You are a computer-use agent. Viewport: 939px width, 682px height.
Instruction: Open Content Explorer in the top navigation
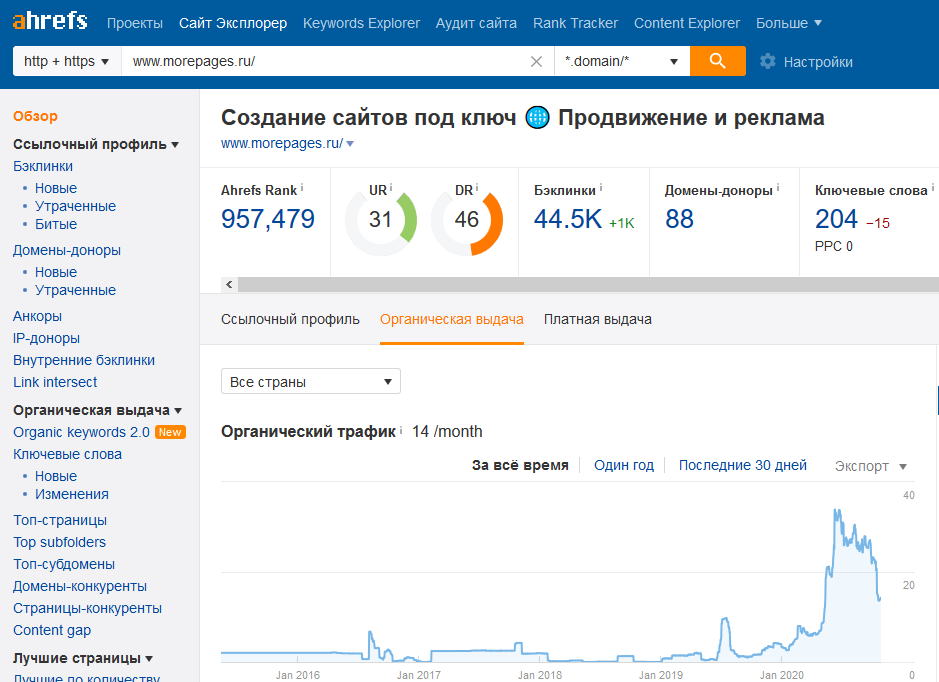[687, 23]
